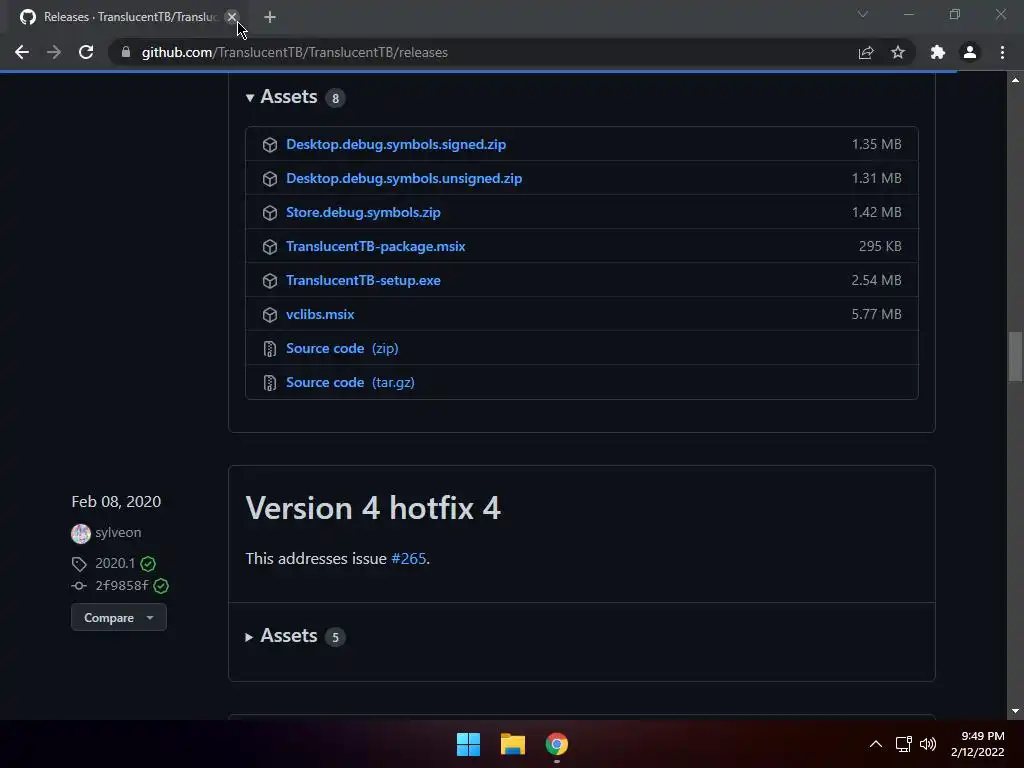Open commit 2f9858f link
Screen dimensions: 1024x768
pyautogui.click(x=121, y=586)
